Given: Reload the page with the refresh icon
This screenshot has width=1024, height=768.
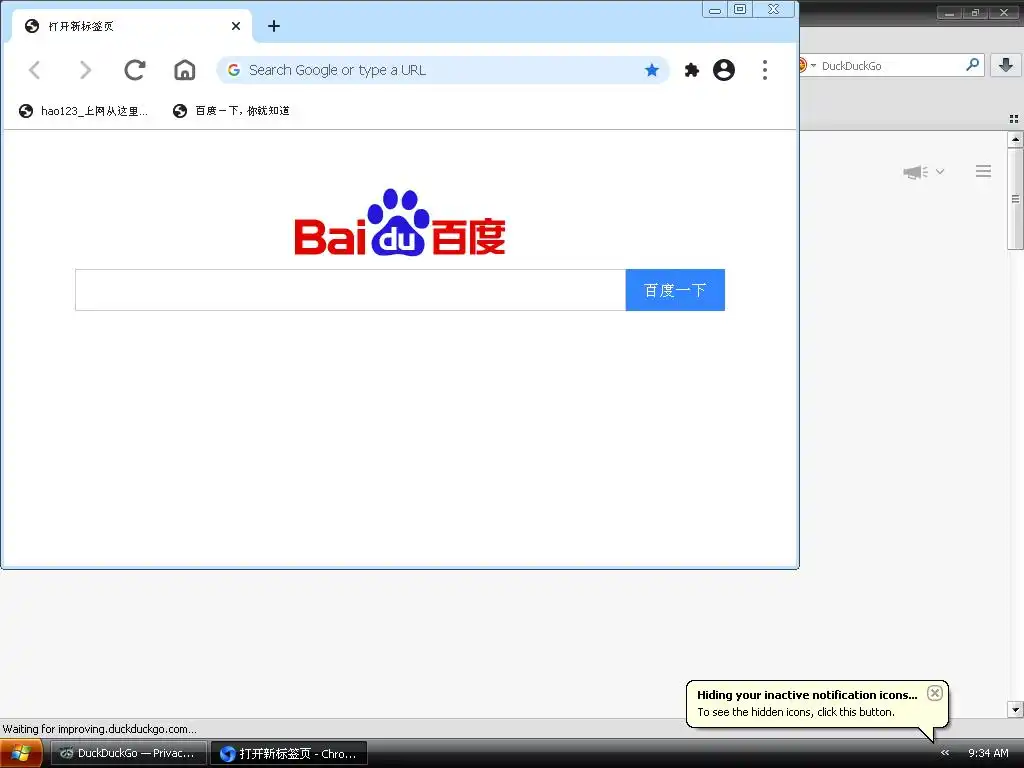Looking at the screenshot, I should coord(135,70).
